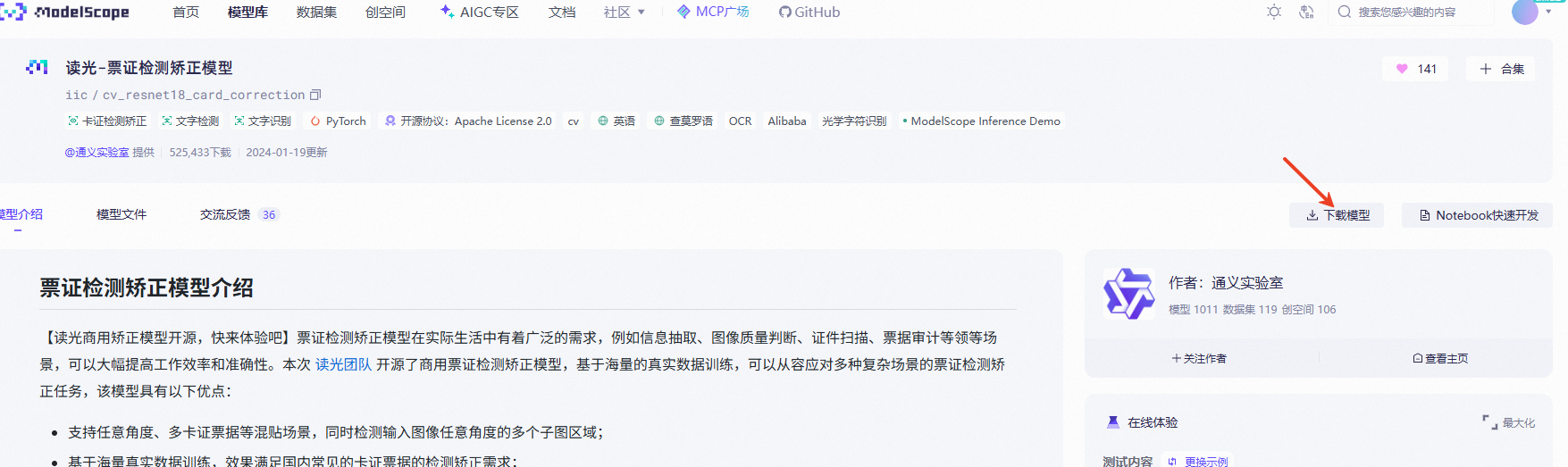The width and height of the screenshot is (1568, 467).
Task: Click heading 票证检测矫正模型介绍
Action: click(x=147, y=288)
